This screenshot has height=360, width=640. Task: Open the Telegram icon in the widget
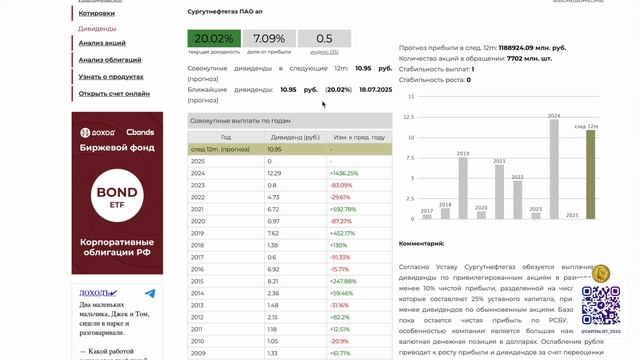[x=150, y=293]
